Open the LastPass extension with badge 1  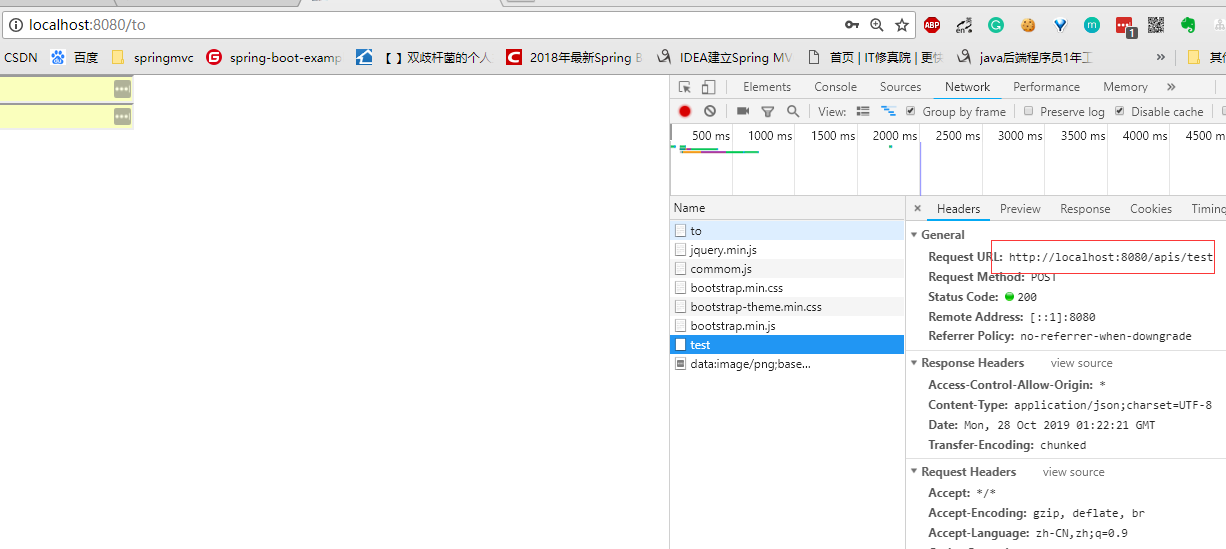point(1125,27)
